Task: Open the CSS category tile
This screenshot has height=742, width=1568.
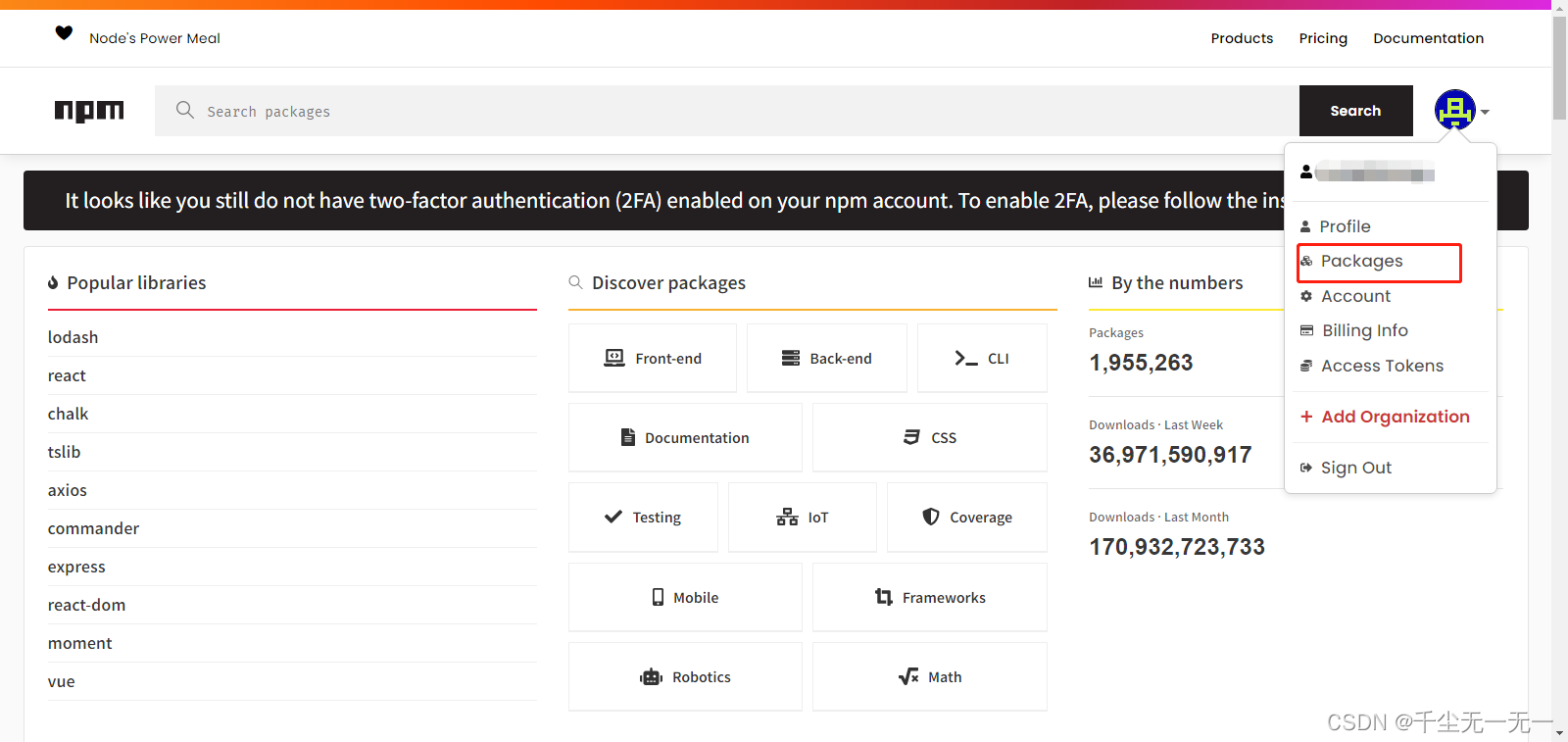Action: coord(930,437)
